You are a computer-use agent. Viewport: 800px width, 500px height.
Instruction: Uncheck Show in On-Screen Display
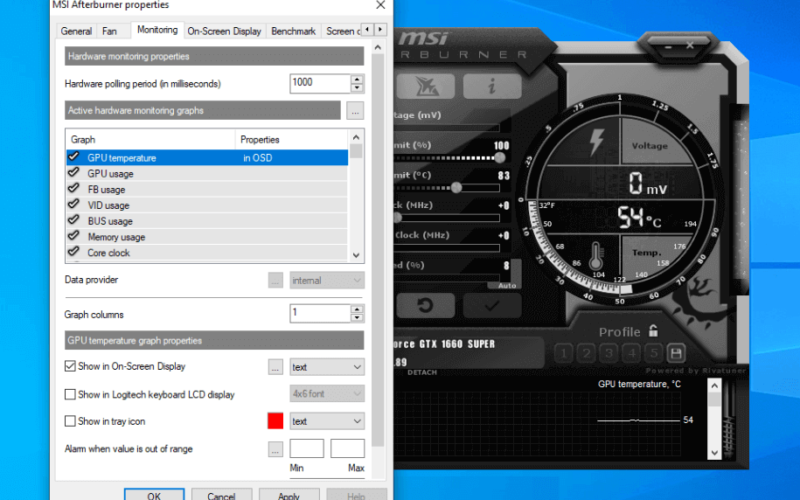click(70, 366)
